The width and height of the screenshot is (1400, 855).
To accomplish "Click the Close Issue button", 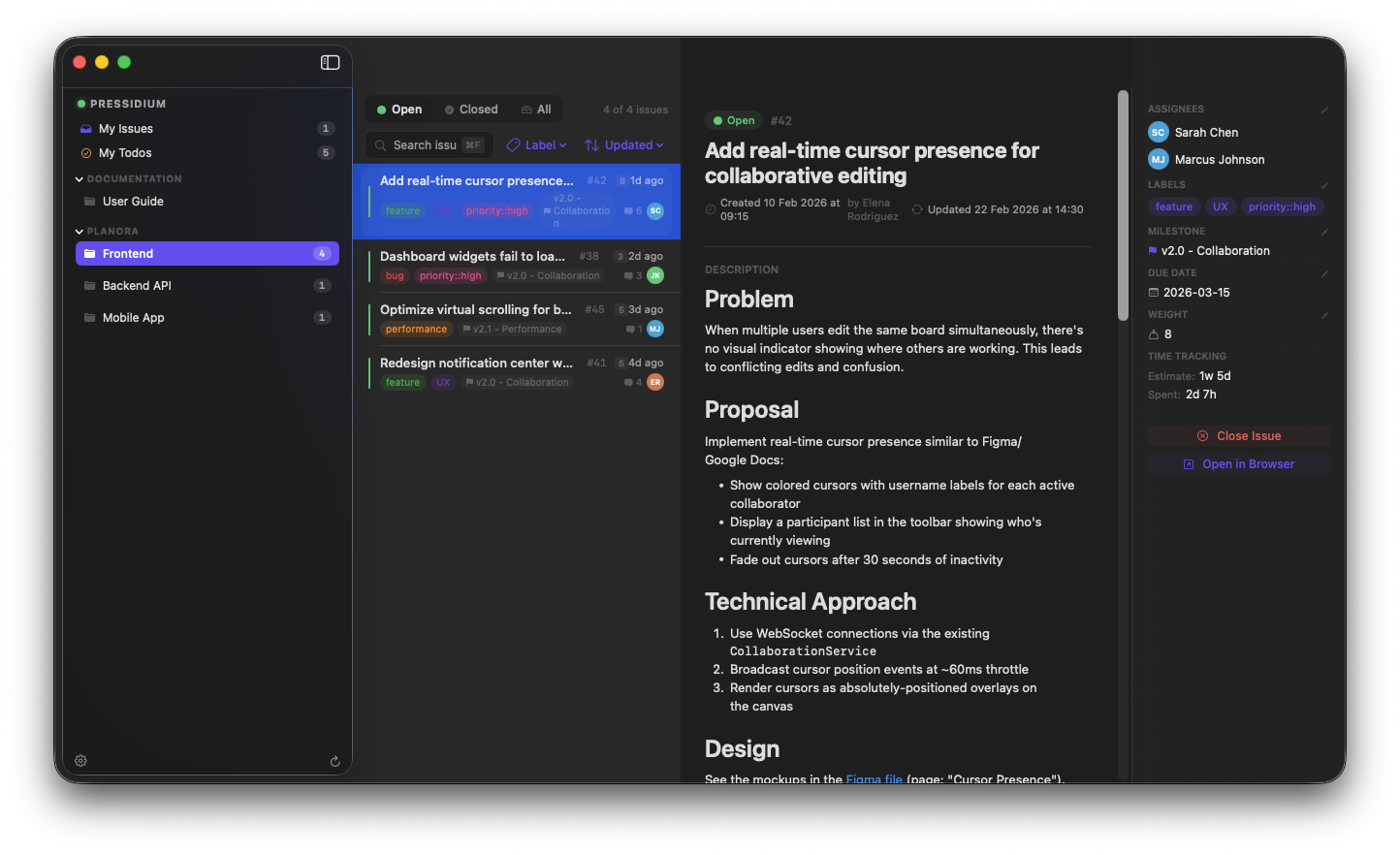I will 1238,434.
